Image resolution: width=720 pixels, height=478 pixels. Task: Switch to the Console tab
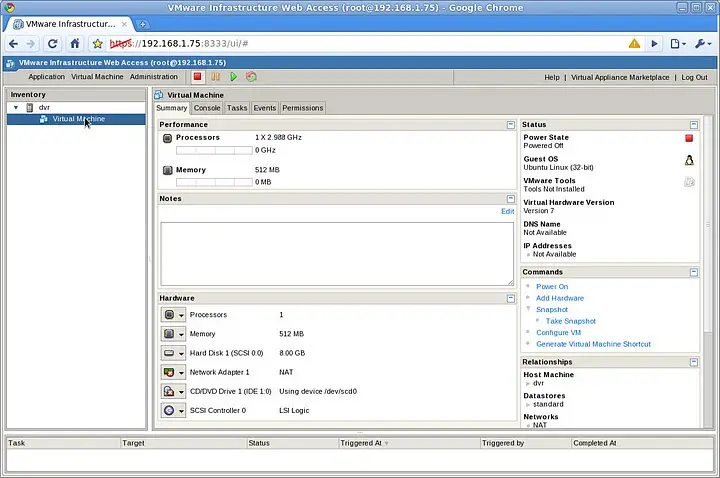click(x=207, y=108)
